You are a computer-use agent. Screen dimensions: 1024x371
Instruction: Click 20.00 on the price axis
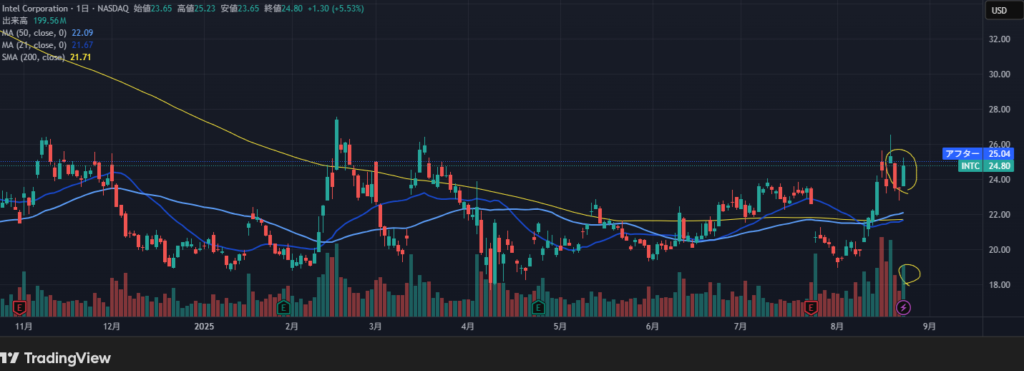point(999,250)
